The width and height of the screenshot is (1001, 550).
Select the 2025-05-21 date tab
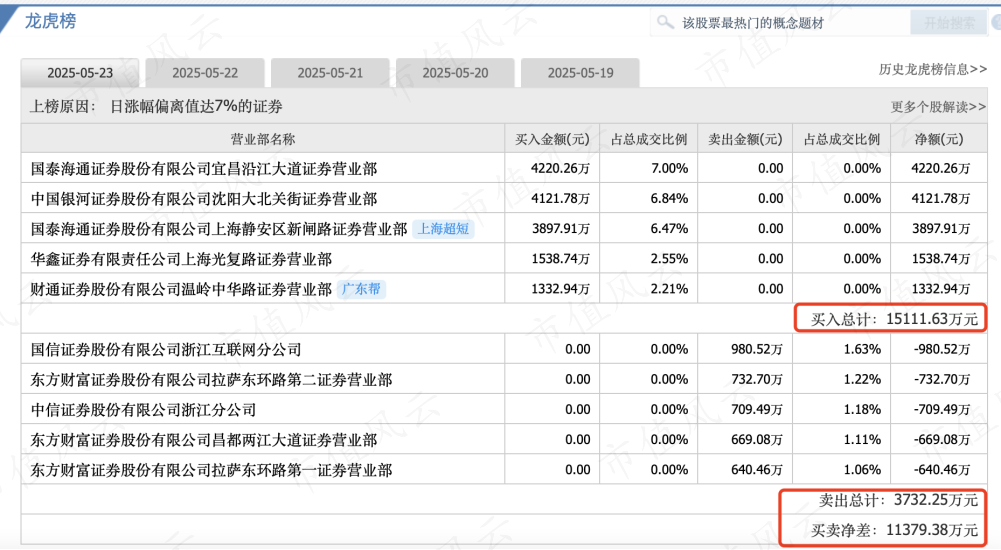(x=330, y=73)
